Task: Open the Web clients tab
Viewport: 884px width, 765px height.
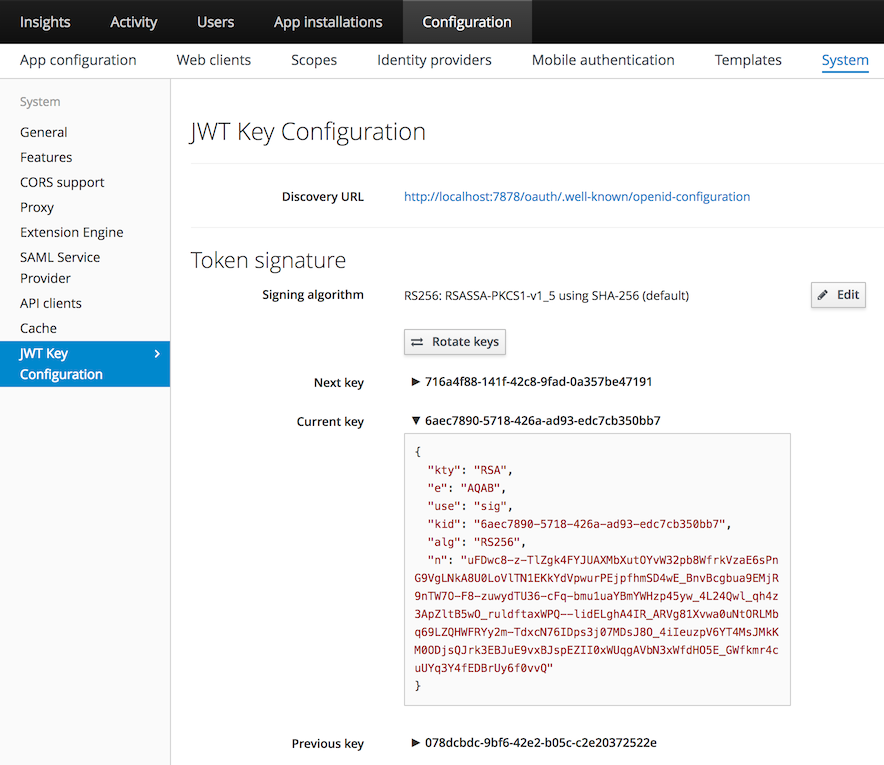Action: (x=213, y=60)
